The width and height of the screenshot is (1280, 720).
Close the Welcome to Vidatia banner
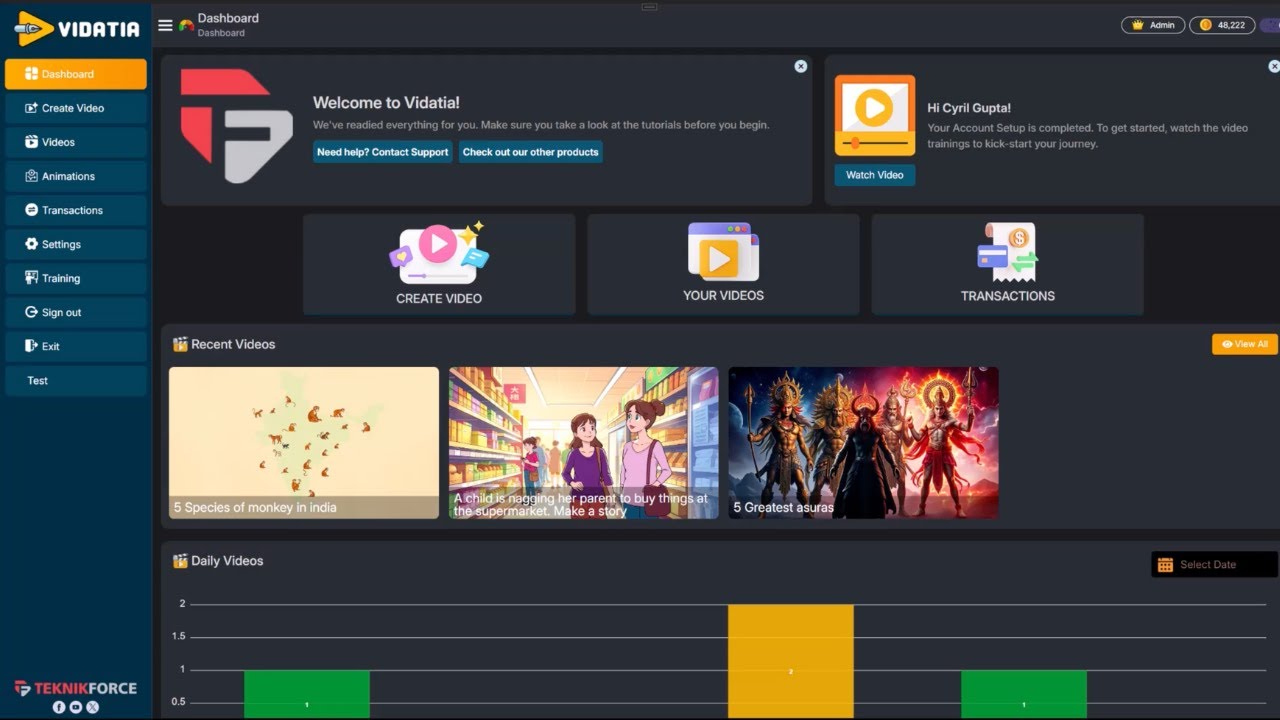coord(800,66)
